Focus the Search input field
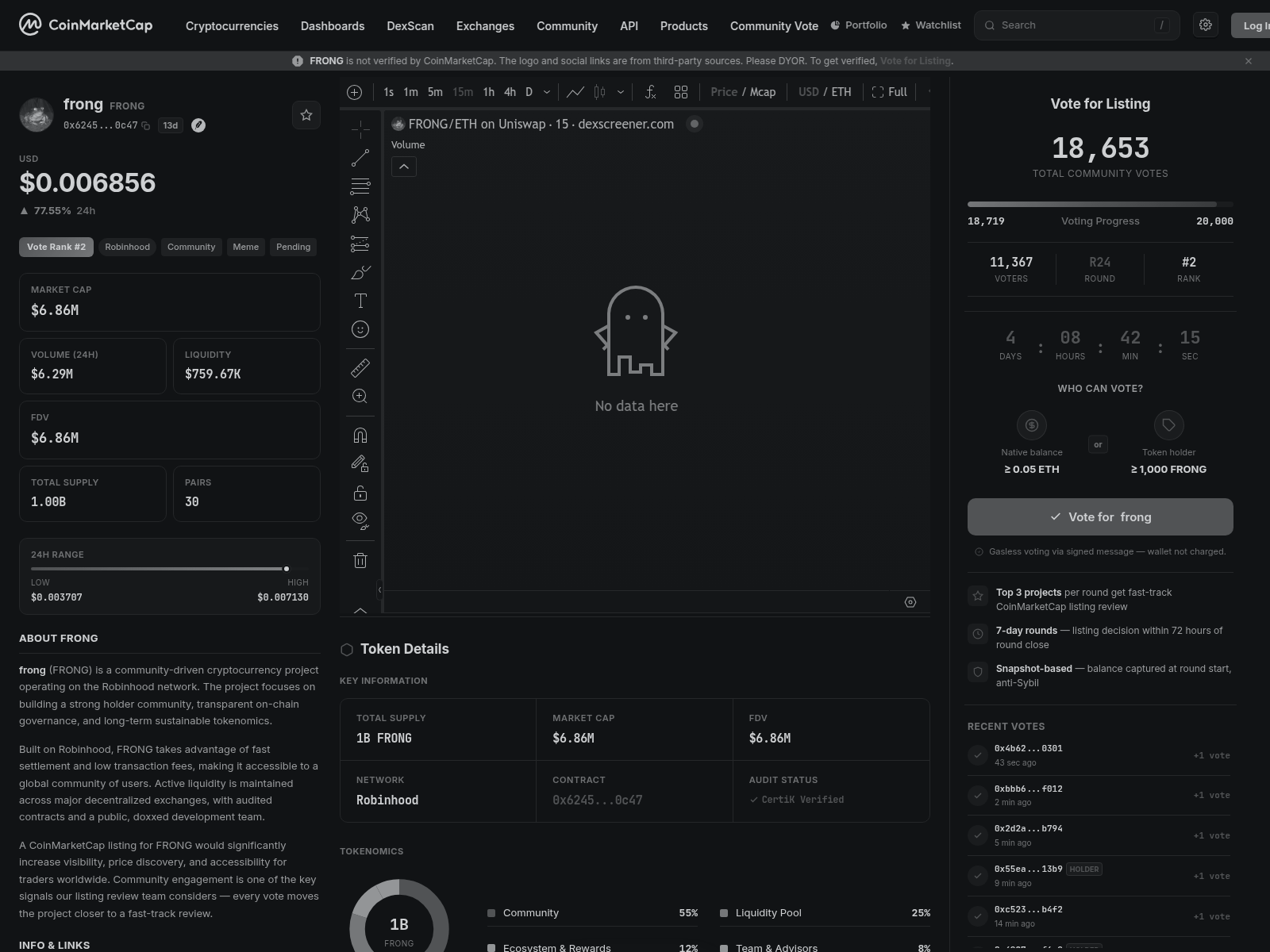The width and height of the screenshot is (1270, 952). [x=1076, y=25]
